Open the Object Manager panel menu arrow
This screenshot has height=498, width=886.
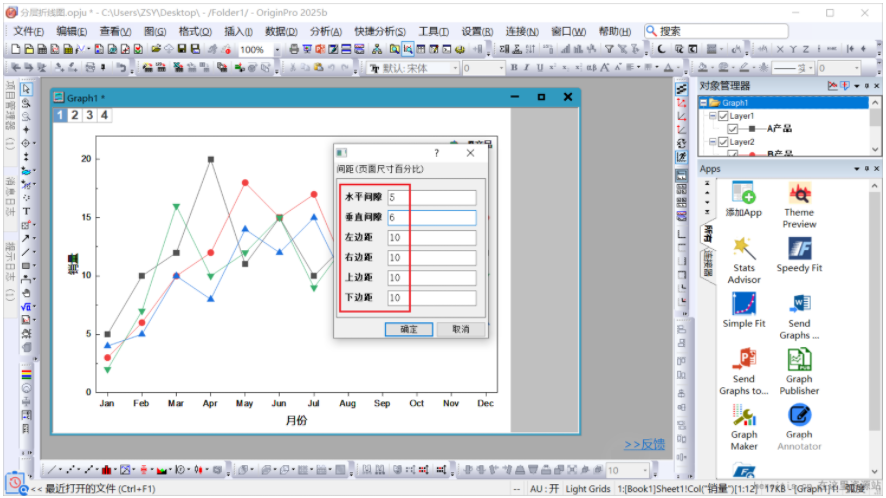pyautogui.click(x=857, y=86)
